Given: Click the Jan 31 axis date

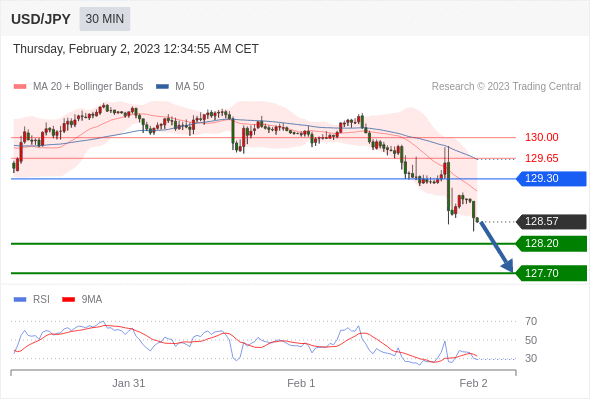Looking at the screenshot, I should pyautogui.click(x=129, y=383).
